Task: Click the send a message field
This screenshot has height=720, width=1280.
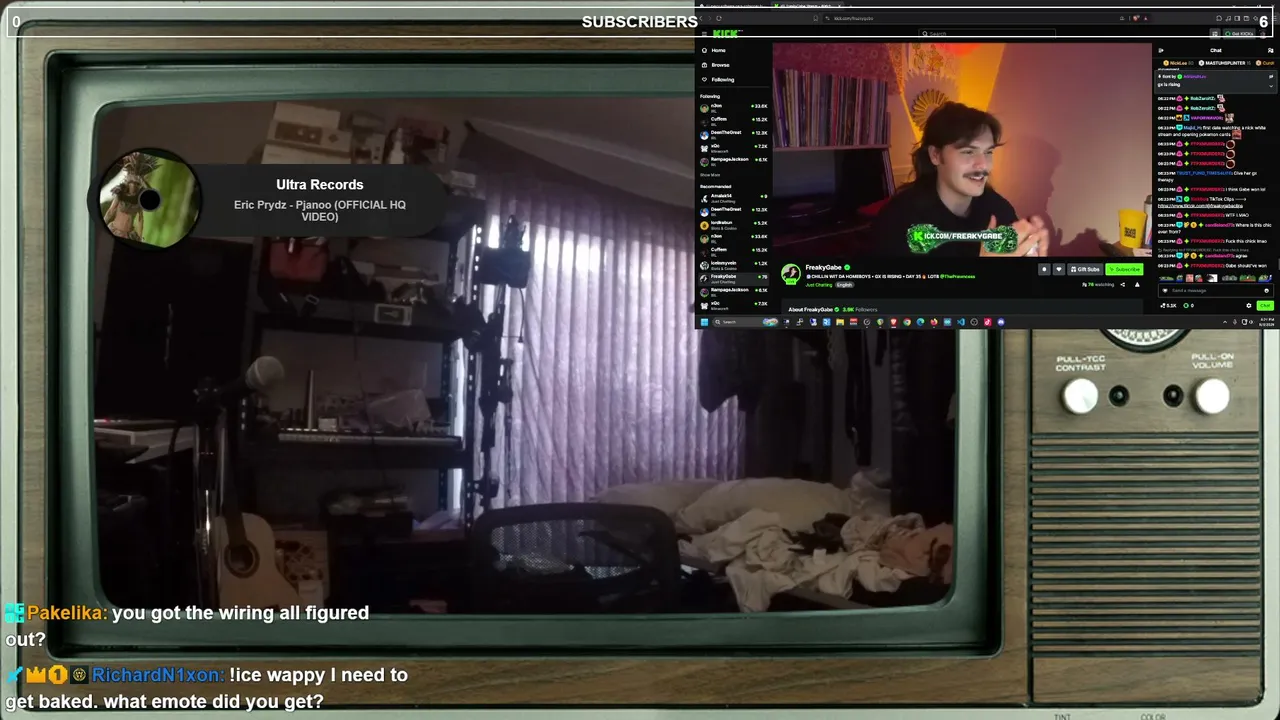Action: pos(1215,290)
